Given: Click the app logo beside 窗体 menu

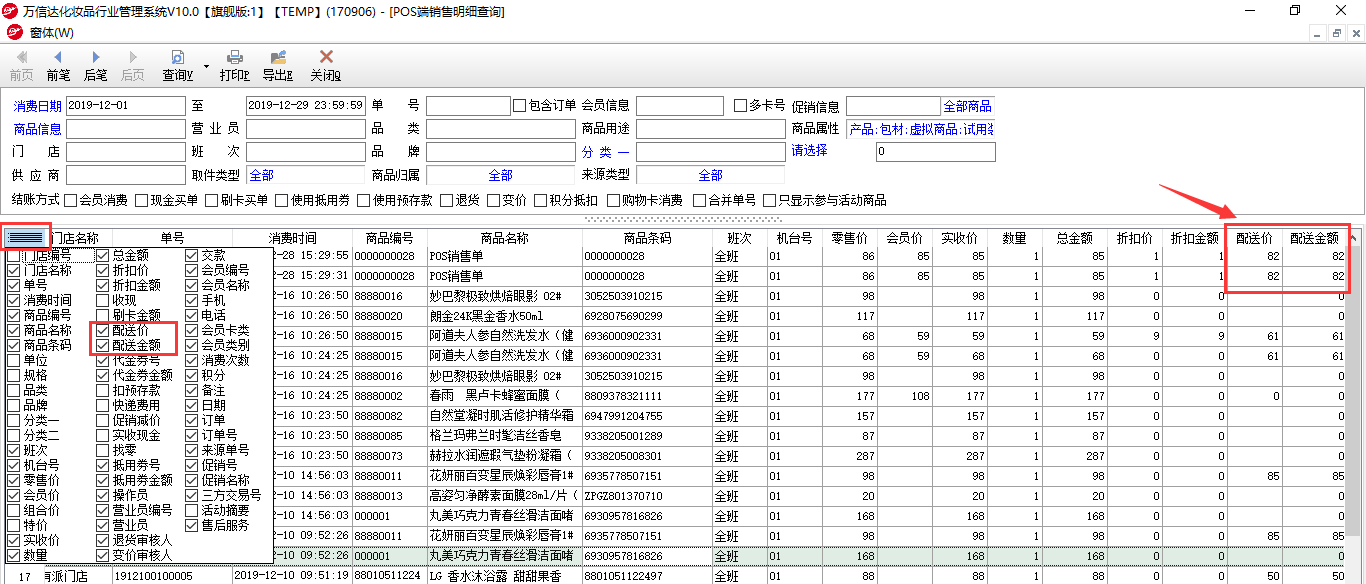Looking at the screenshot, I should [13, 33].
